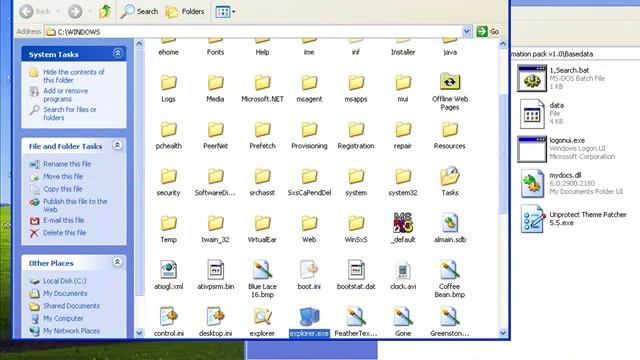
Task: Click Search for files or folders
Action: coord(70,113)
